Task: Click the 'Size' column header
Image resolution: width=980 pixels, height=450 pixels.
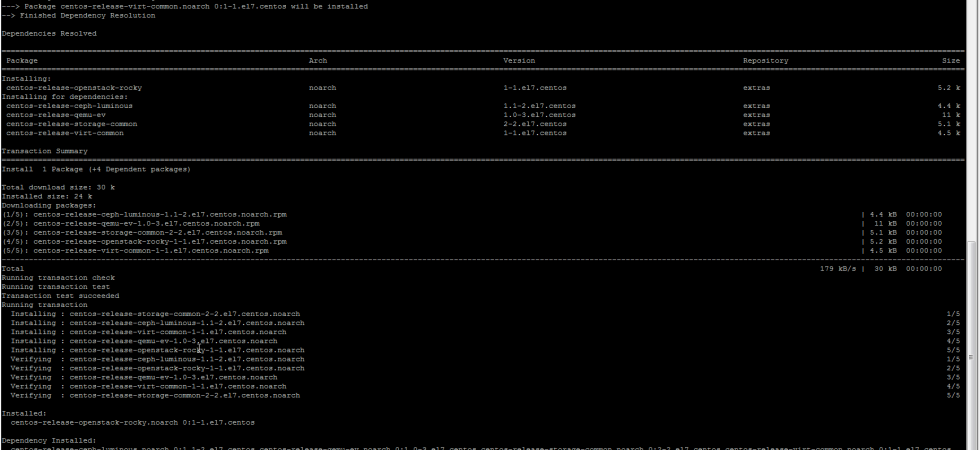Action: (x=951, y=61)
